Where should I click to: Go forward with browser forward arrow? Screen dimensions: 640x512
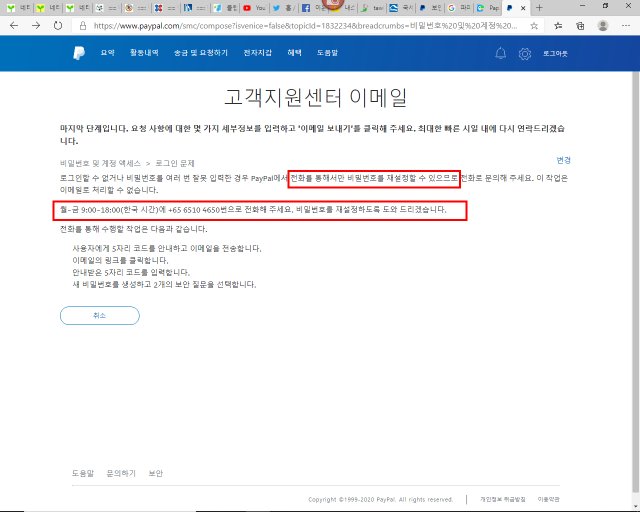[x=36, y=26]
